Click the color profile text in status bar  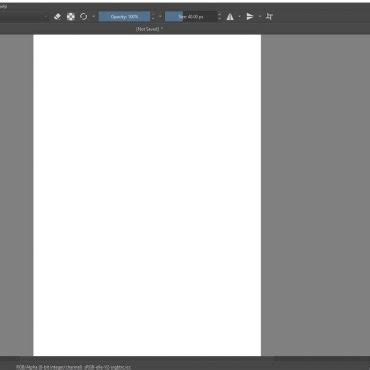pyautogui.click(x=73, y=367)
